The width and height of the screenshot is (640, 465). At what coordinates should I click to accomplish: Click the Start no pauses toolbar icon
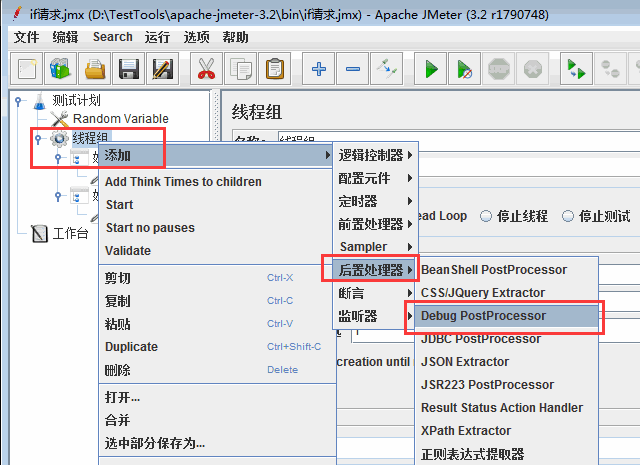click(x=464, y=69)
